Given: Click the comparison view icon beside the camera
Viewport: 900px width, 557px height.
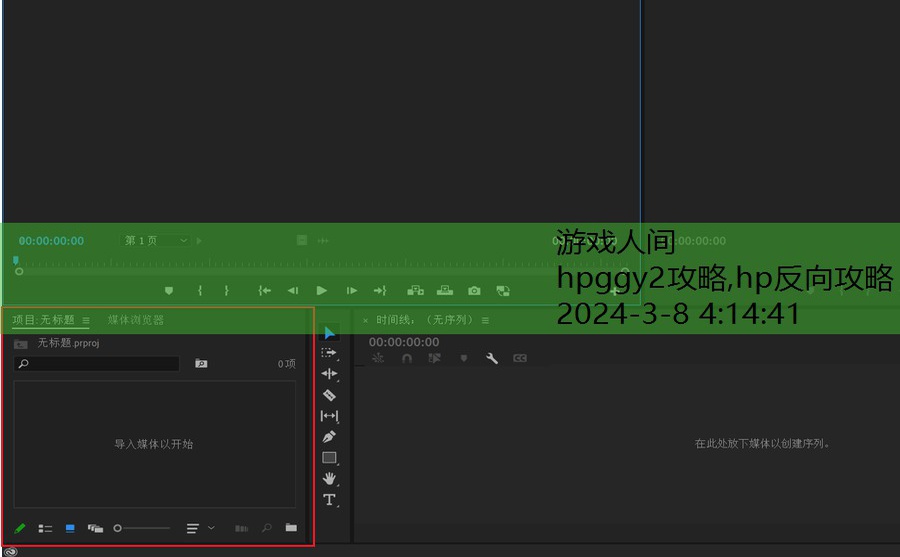Looking at the screenshot, I should 503,291.
